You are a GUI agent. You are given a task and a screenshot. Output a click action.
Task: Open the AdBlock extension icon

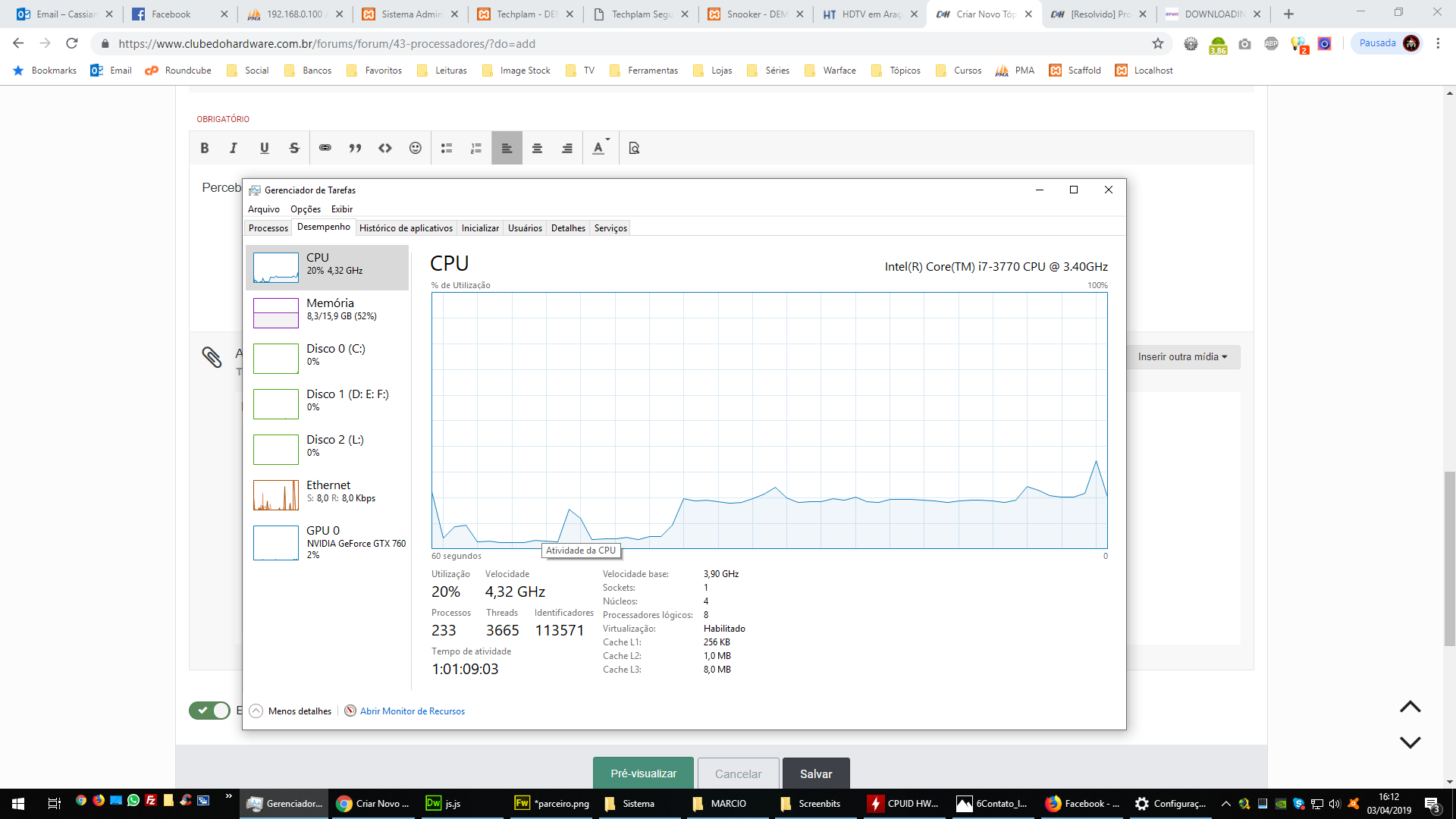pyautogui.click(x=1272, y=44)
